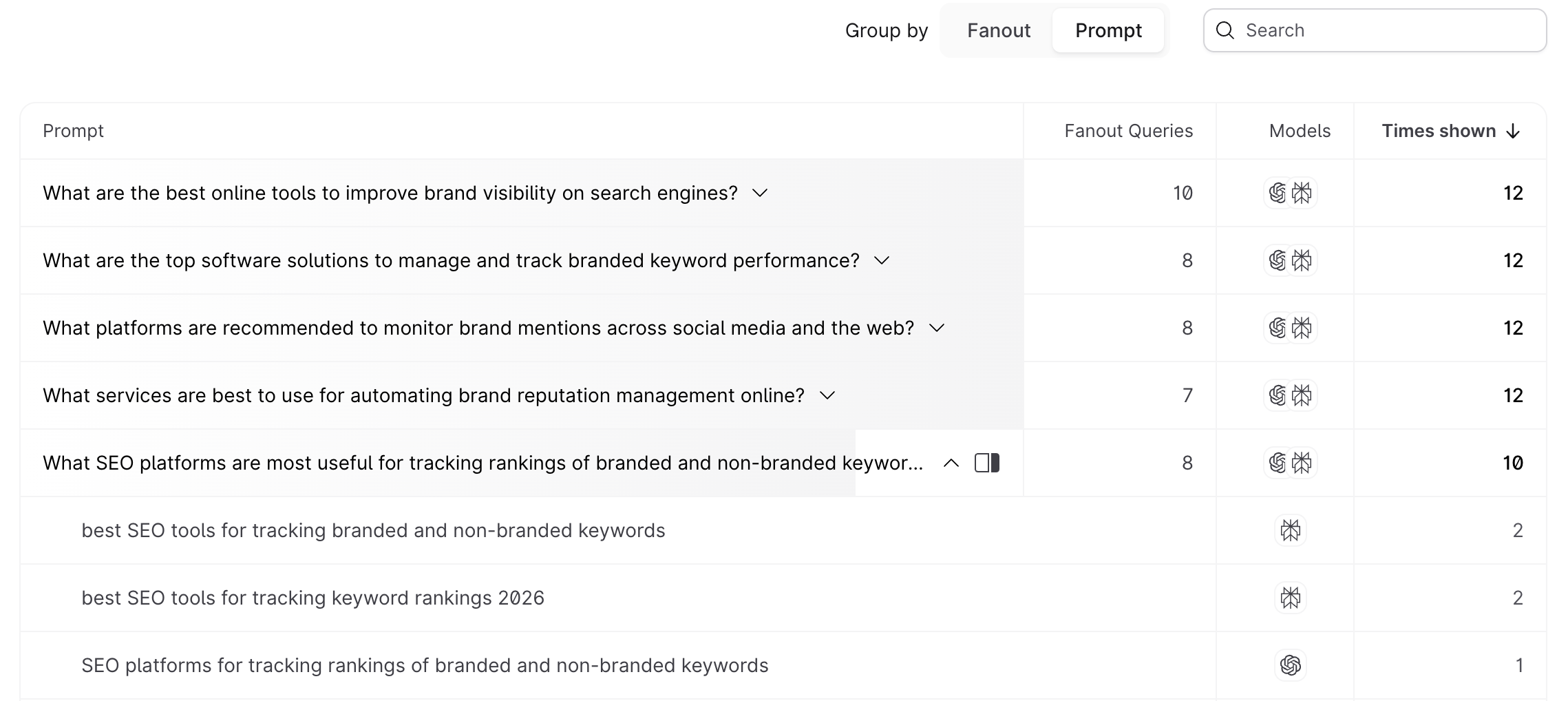1568x701 pixels.
Task: Sort by Fanout Queries column header
Action: (x=1128, y=131)
